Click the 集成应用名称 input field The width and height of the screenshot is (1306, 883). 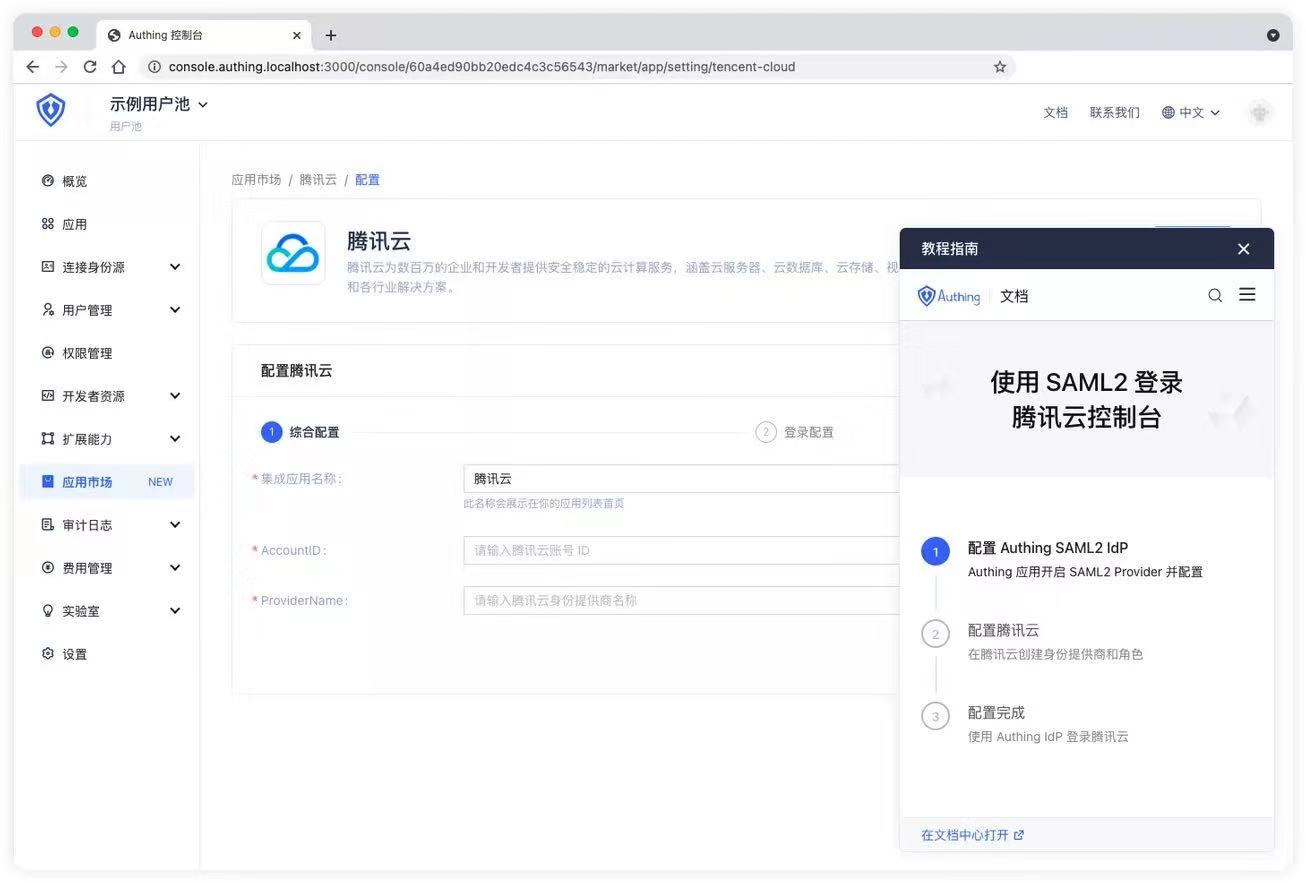[683, 479]
